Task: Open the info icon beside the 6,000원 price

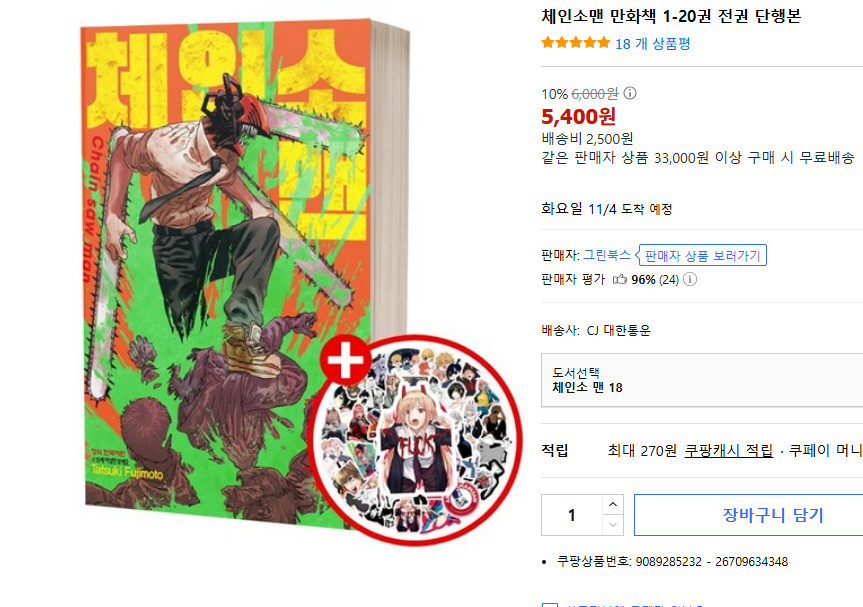Action: (630, 93)
